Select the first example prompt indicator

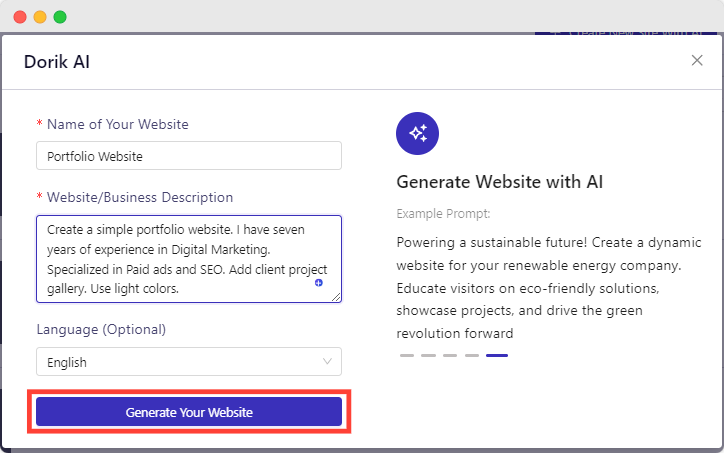[x=407, y=356]
